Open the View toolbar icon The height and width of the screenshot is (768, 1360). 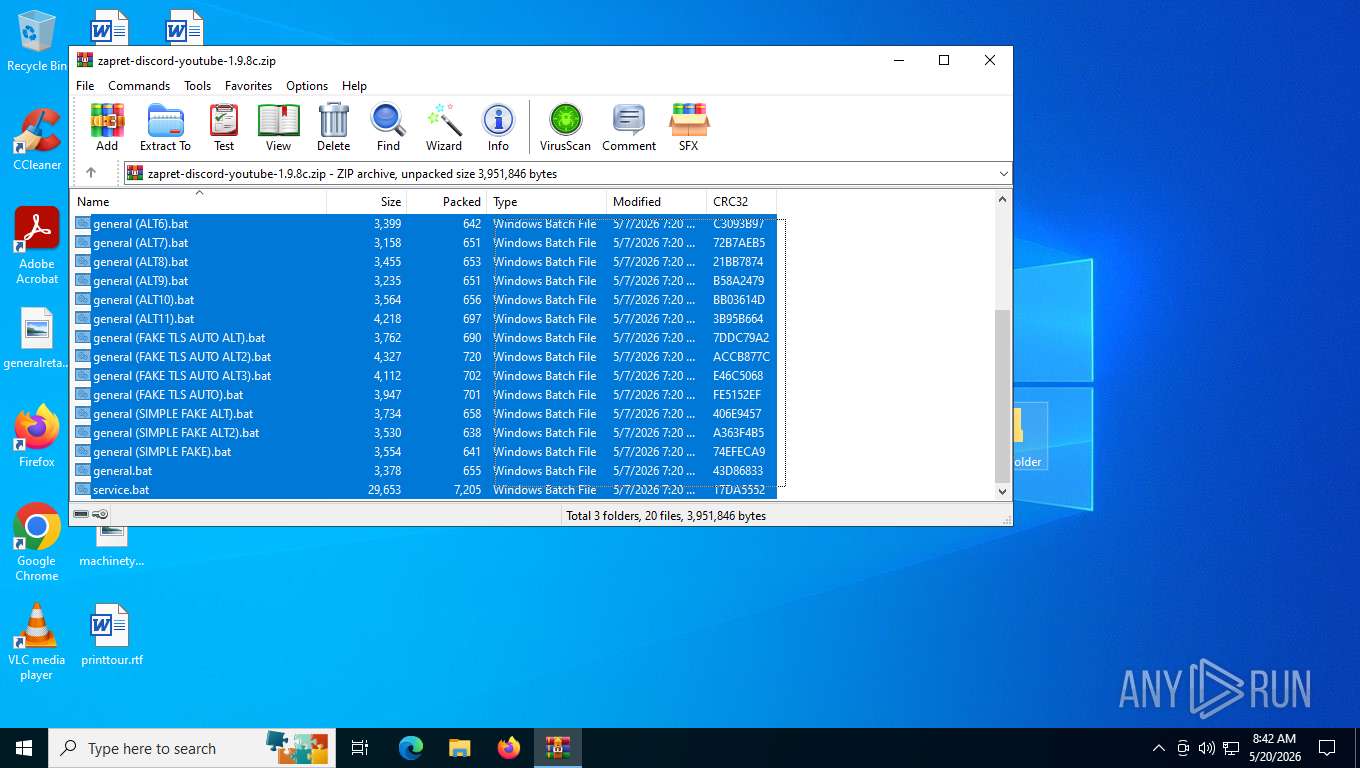click(x=278, y=127)
